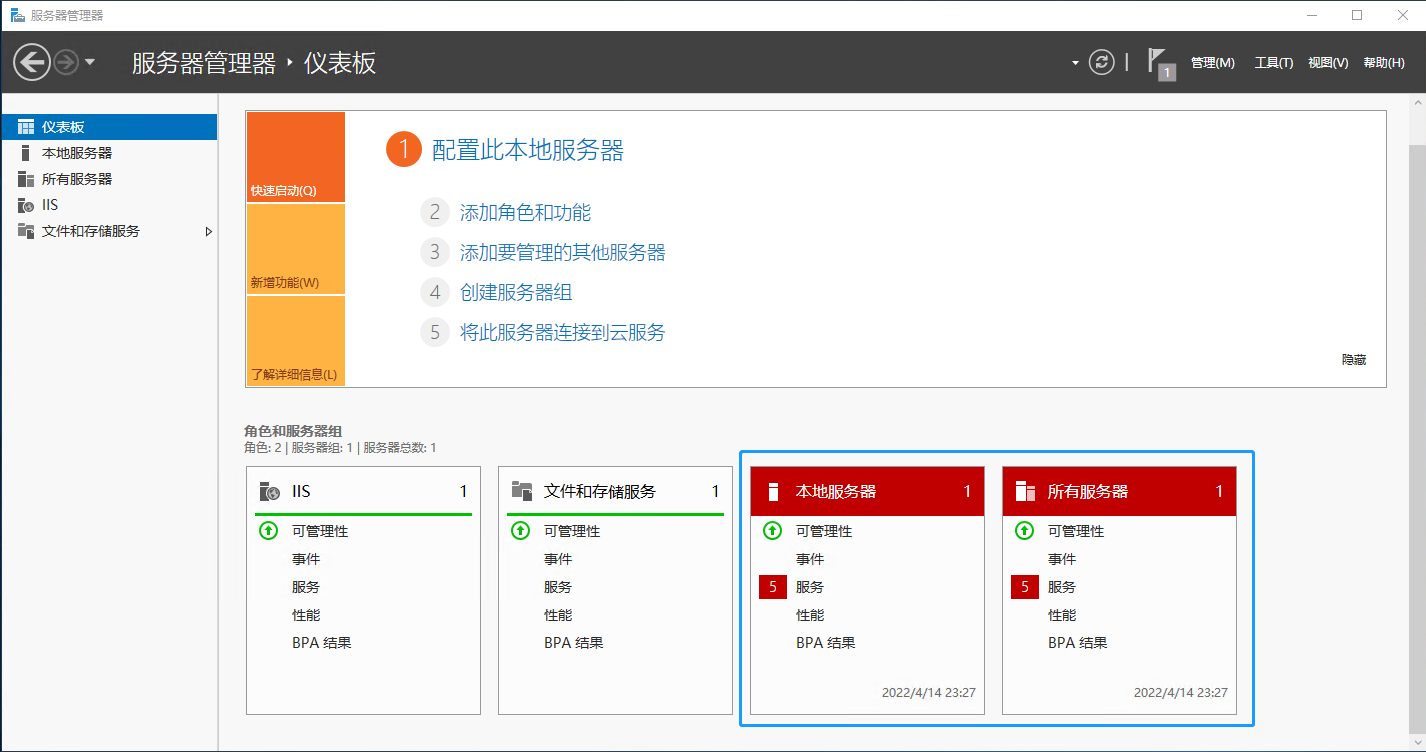Image resolution: width=1426 pixels, height=752 pixels.
Task: Click the scrollbar up arrow
Action: coord(1417,104)
